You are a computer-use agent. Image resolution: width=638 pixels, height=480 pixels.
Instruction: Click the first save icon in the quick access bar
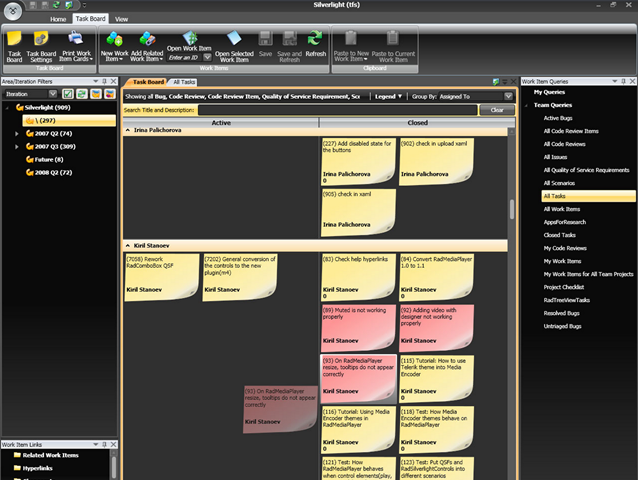click(x=33, y=5)
